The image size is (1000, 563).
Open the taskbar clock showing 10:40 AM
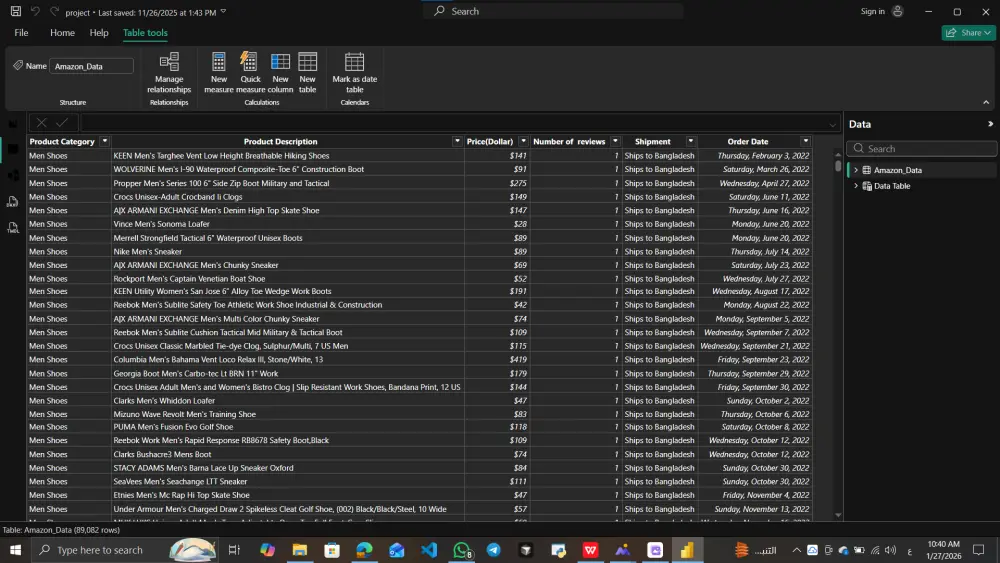tap(943, 550)
